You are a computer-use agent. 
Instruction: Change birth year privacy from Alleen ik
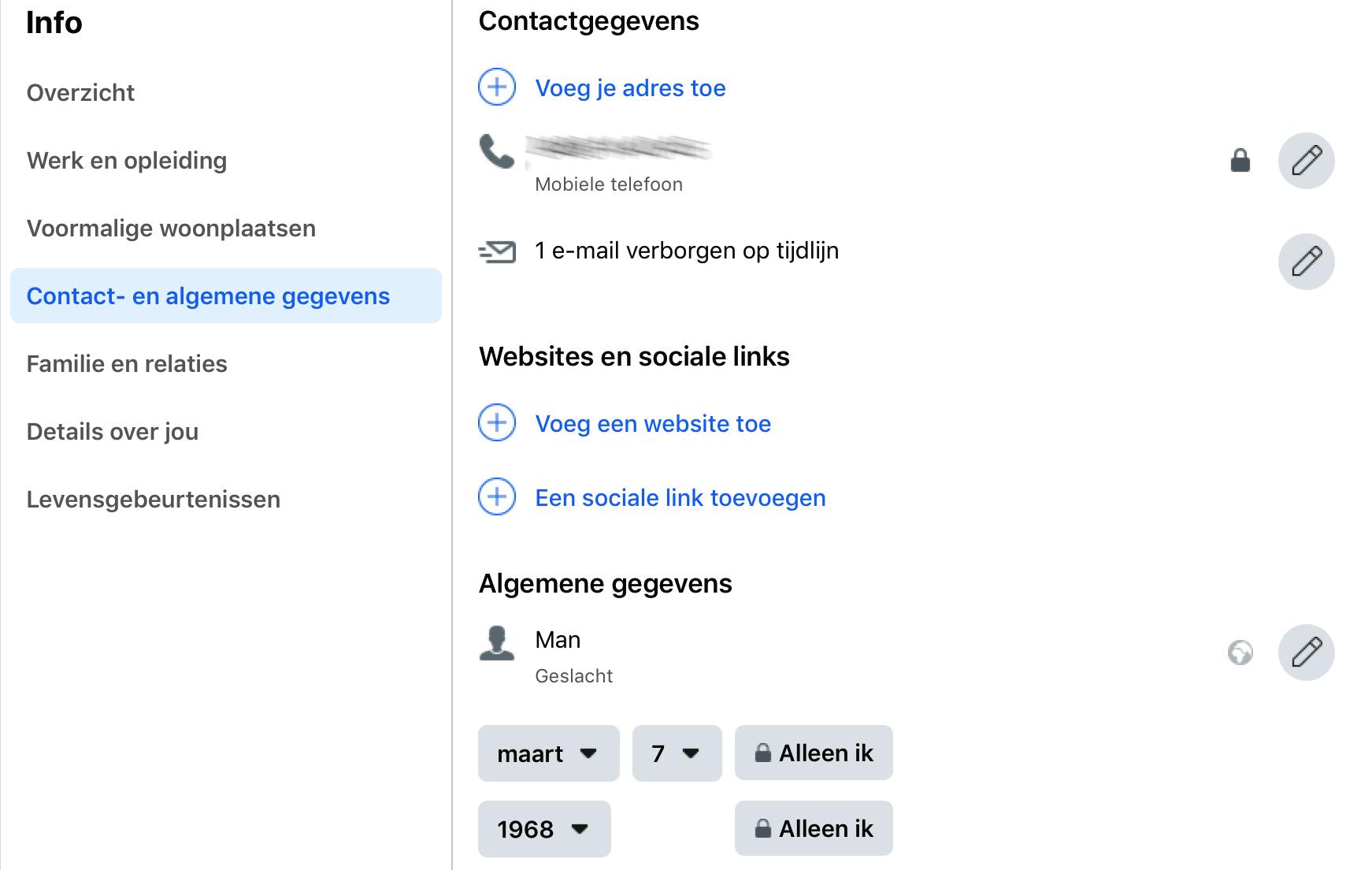814,829
